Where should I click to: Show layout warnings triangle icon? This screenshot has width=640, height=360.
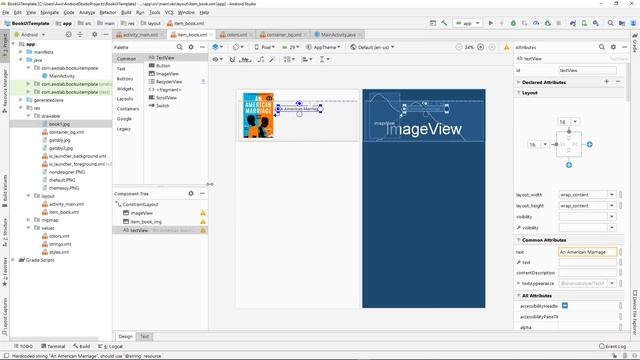507,47
